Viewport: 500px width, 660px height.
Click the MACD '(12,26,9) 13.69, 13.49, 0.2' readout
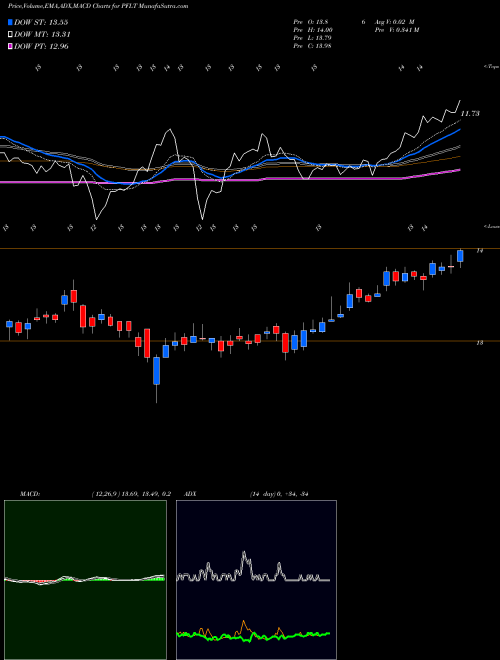(x=130, y=494)
